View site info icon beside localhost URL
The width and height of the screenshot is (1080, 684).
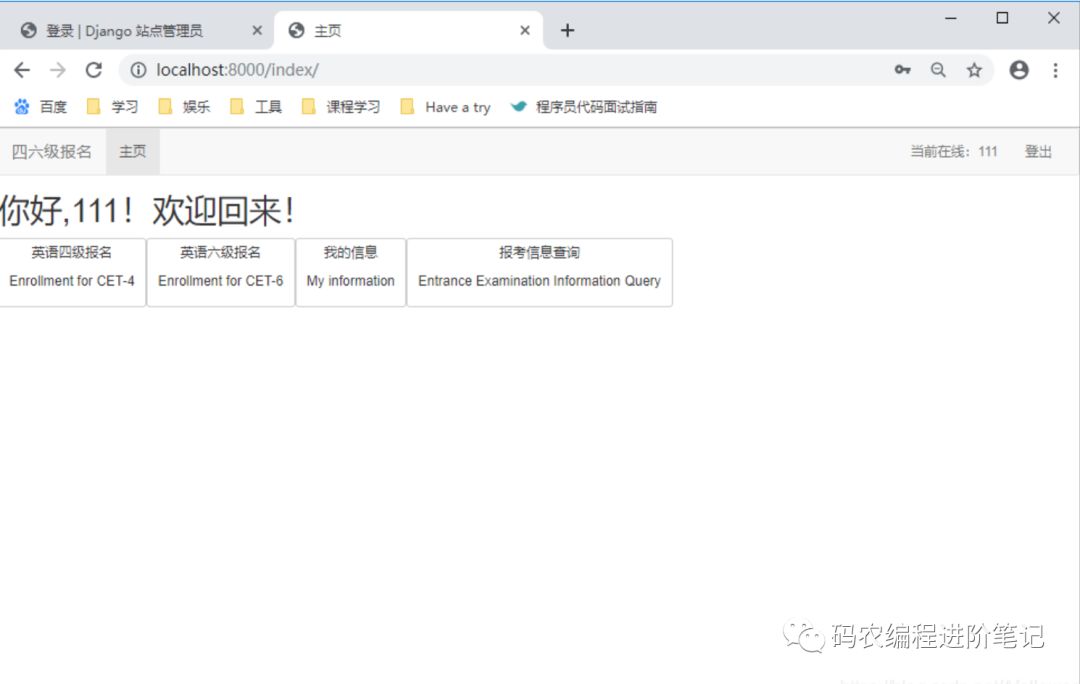[x=138, y=70]
